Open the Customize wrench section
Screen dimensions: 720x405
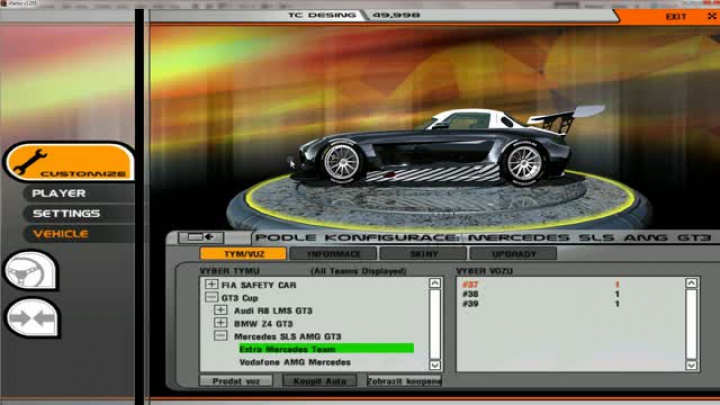click(70, 162)
